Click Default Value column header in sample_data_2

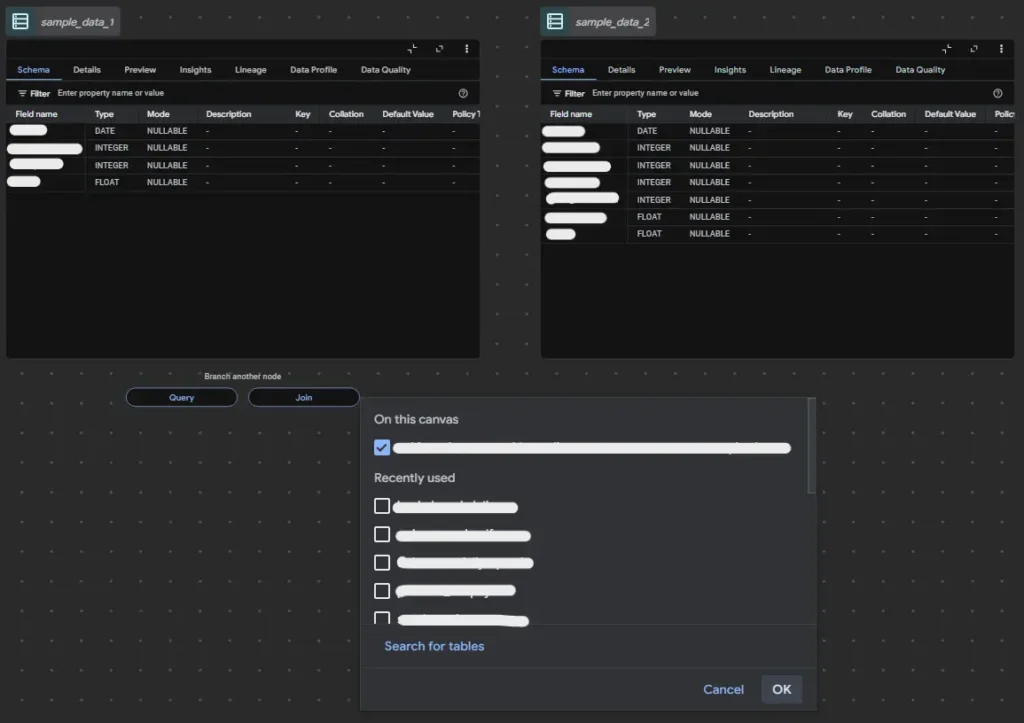coord(950,114)
